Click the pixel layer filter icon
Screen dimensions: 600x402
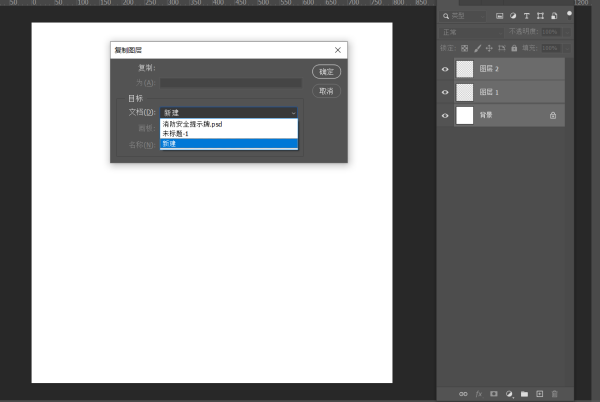[x=499, y=16]
